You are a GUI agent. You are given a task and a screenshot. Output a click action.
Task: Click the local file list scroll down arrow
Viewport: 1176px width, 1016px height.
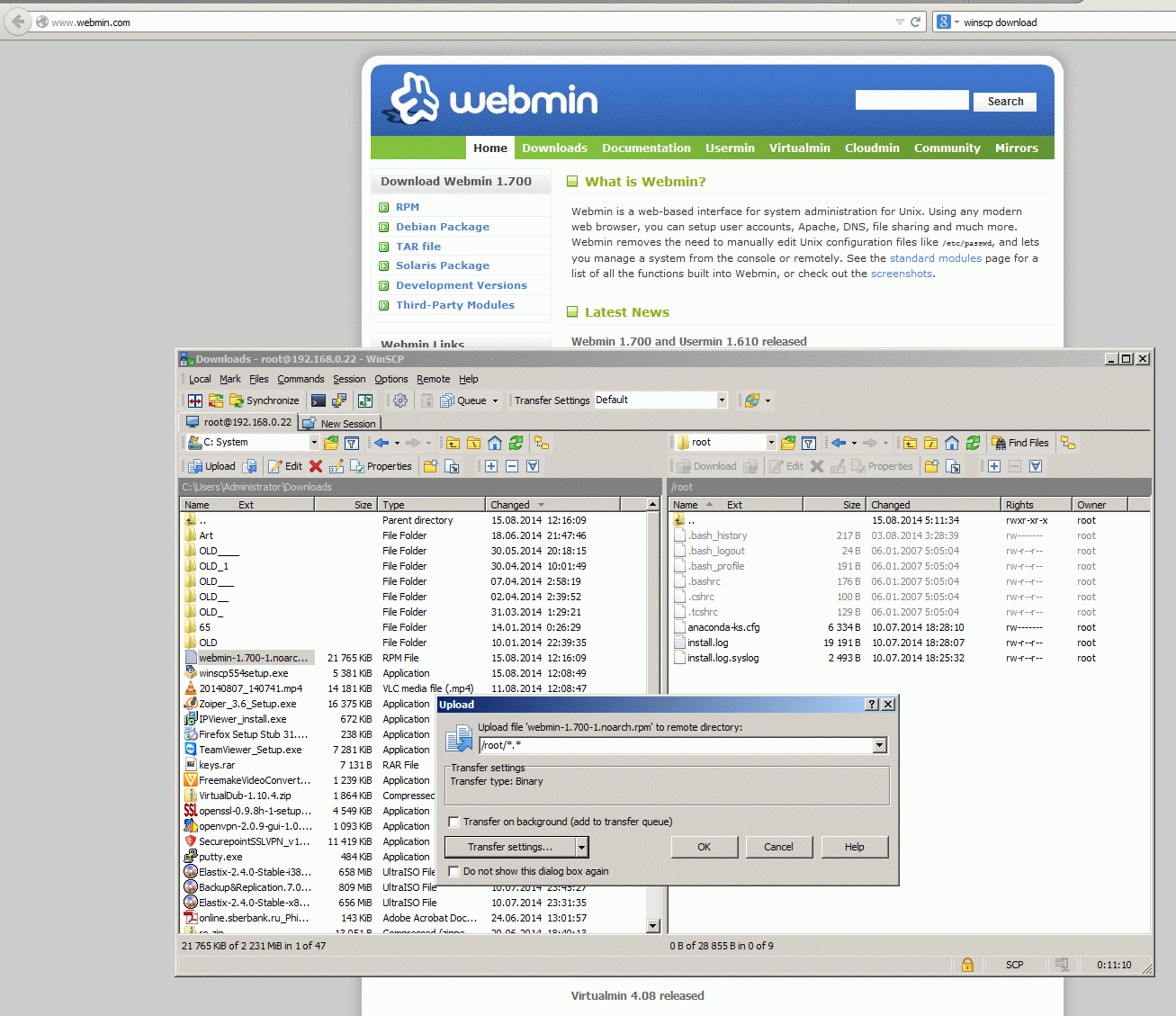coord(653,926)
